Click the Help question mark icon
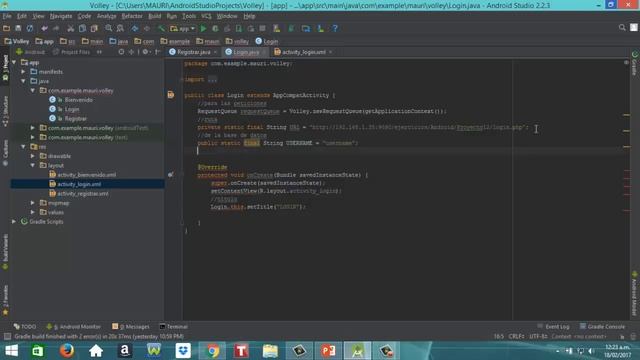Screen dimensions: 640x360 coord(335,28)
